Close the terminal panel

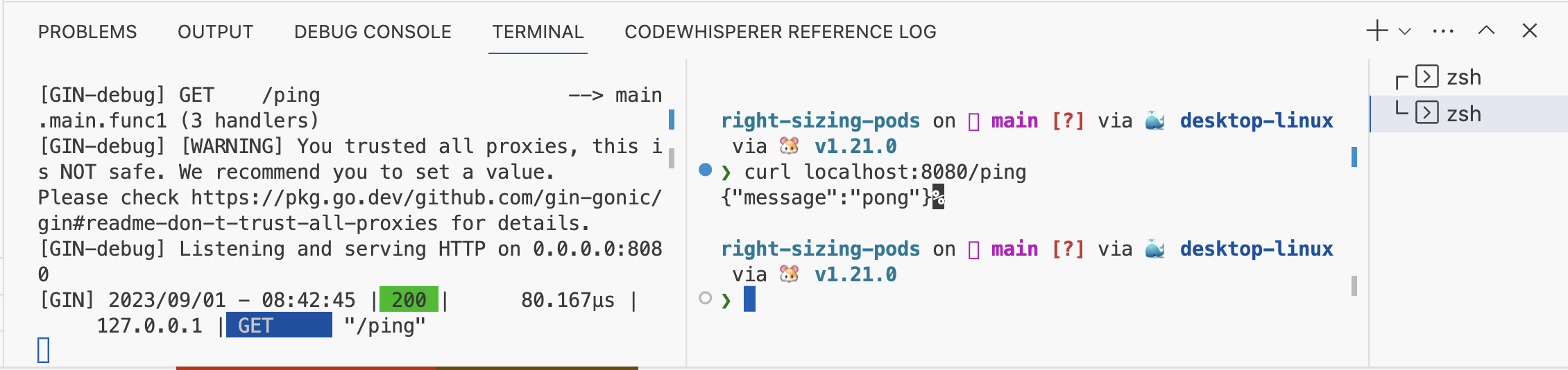coord(1530,30)
